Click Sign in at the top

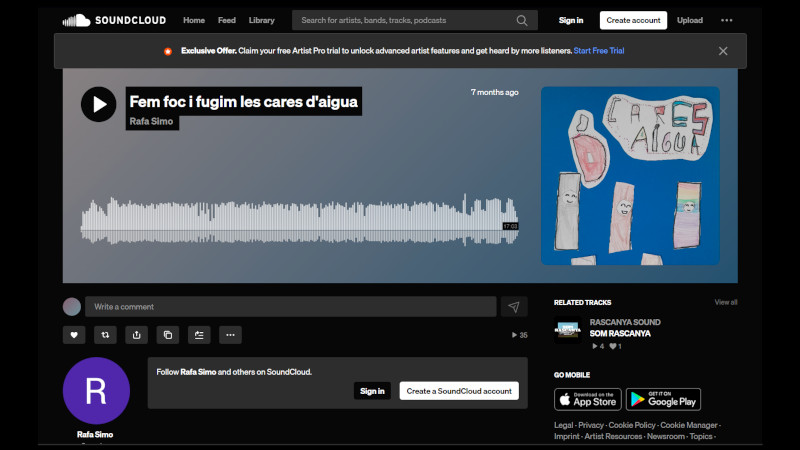pyautogui.click(x=571, y=20)
